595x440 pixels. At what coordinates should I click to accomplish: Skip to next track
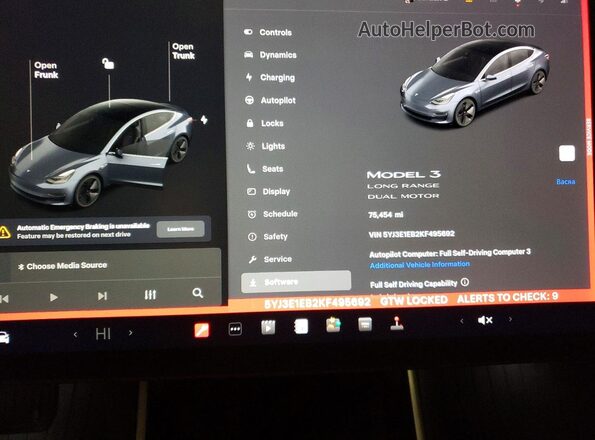click(102, 296)
